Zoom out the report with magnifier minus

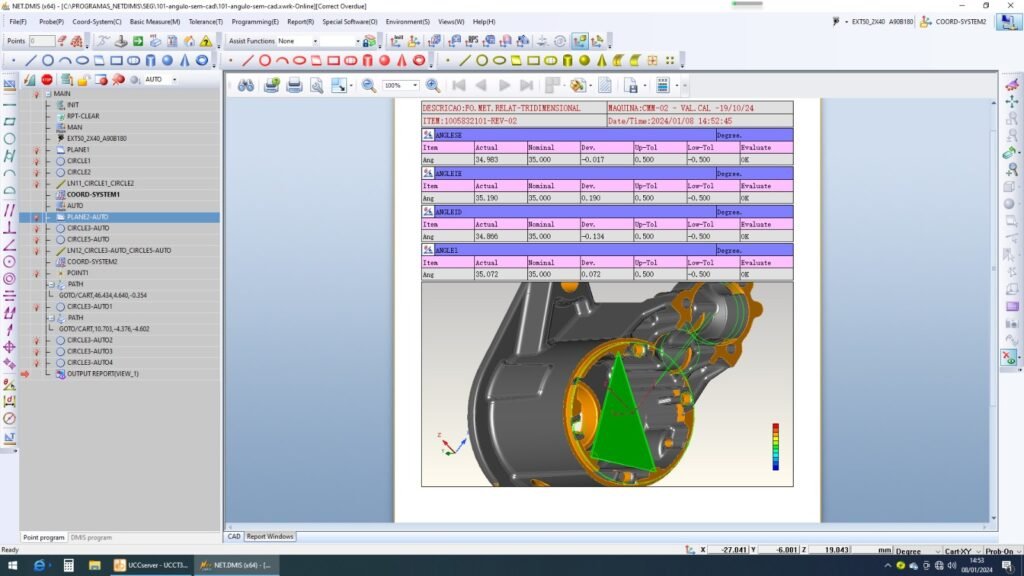pos(369,86)
